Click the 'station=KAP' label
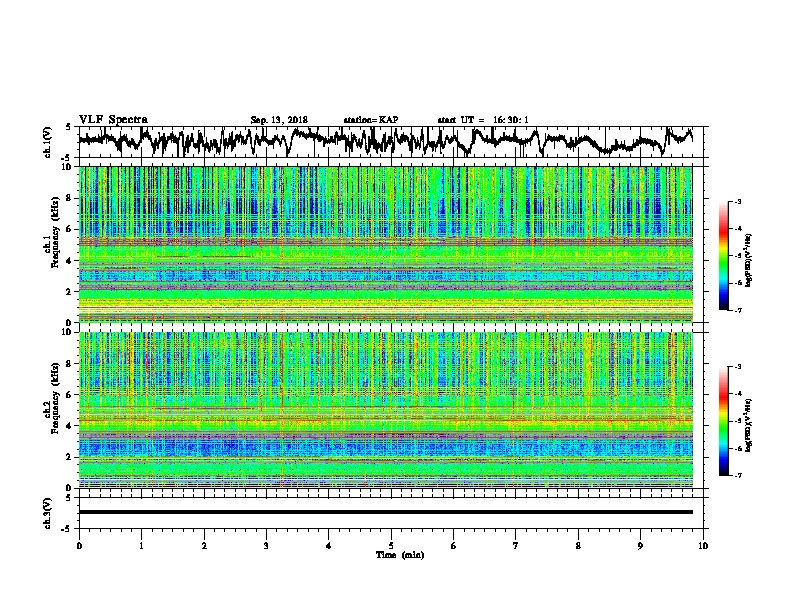Image resolution: width=792 pixels, height=612 pixels. (371, 120)
